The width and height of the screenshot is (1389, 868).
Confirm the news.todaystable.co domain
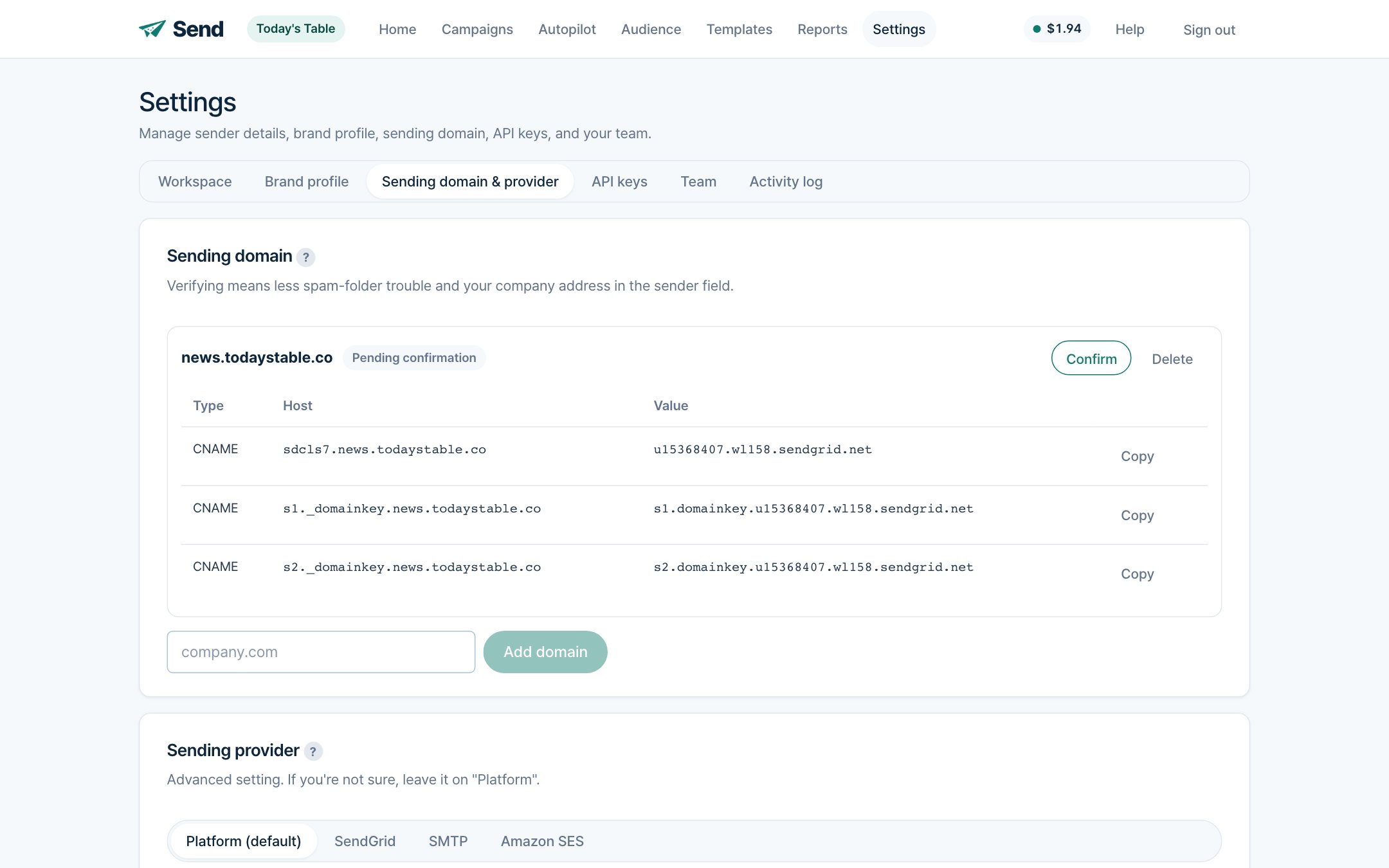tap(1091, 358)
